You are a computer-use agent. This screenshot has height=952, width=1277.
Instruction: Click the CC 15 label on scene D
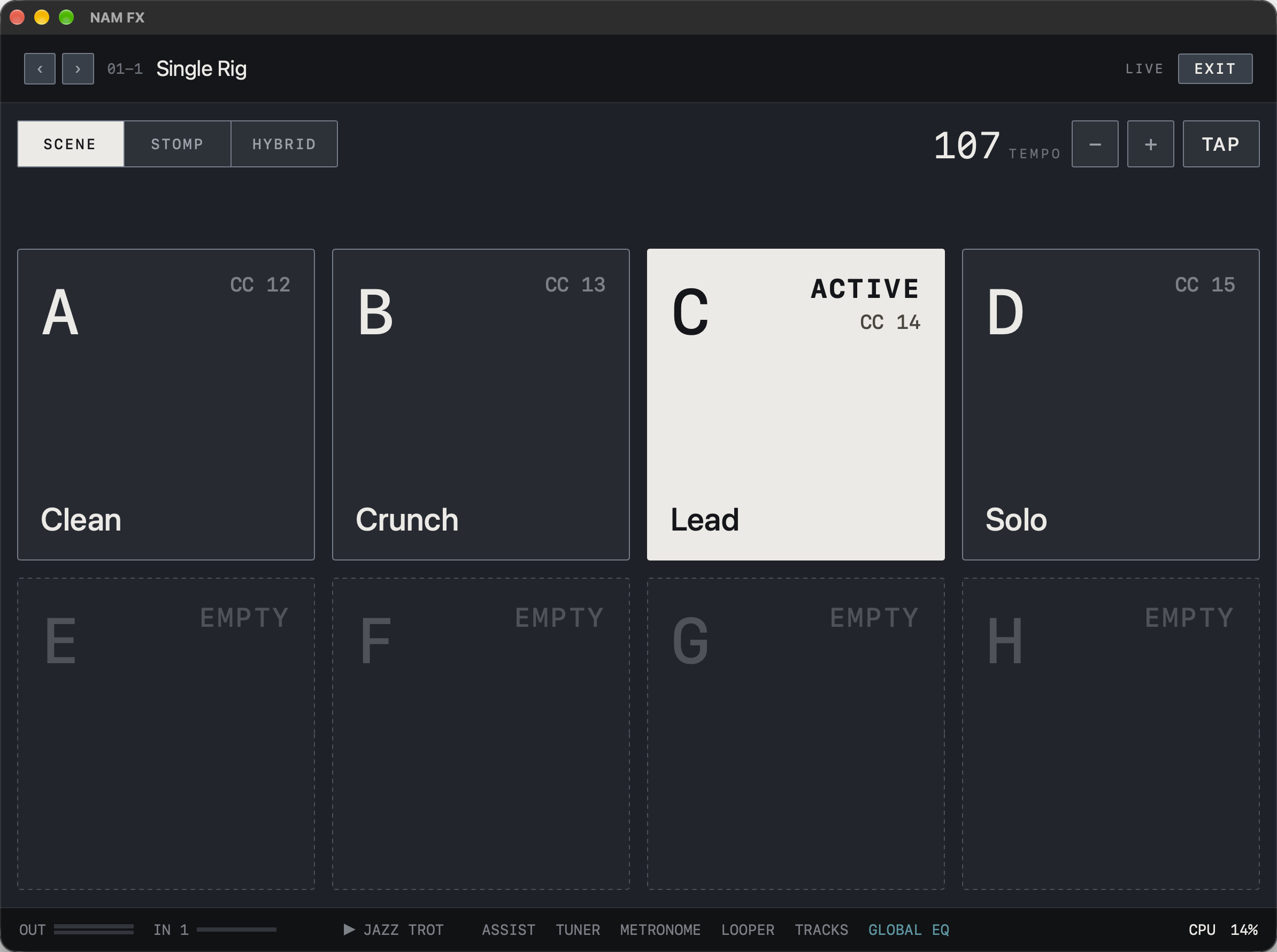1205,285
